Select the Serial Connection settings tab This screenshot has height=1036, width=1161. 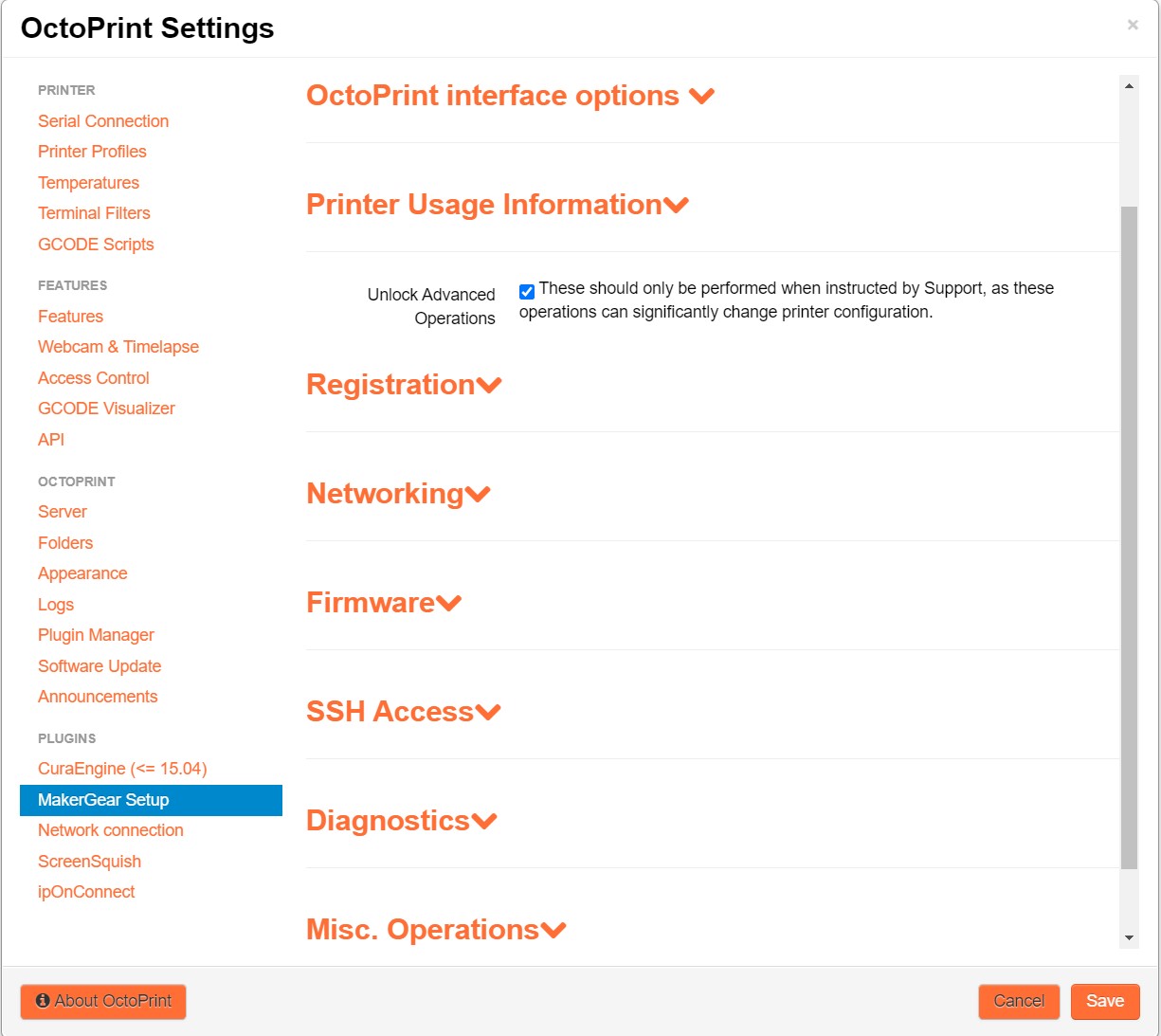pos(103,121)
